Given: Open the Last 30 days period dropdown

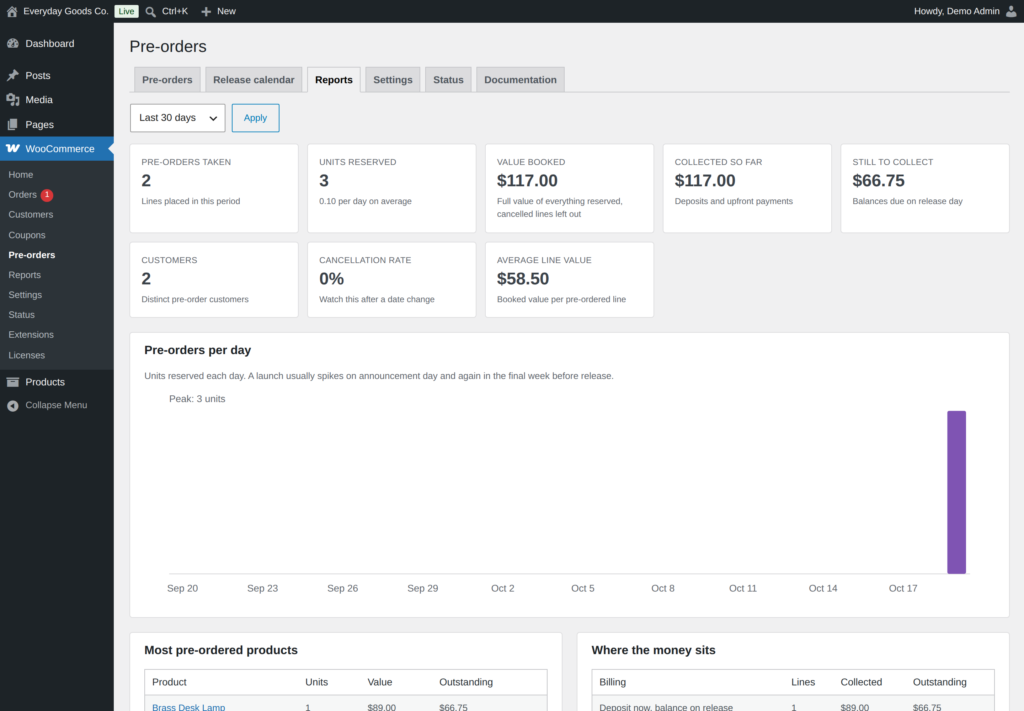Looking at the screenshot, I should tap(178, 118).
